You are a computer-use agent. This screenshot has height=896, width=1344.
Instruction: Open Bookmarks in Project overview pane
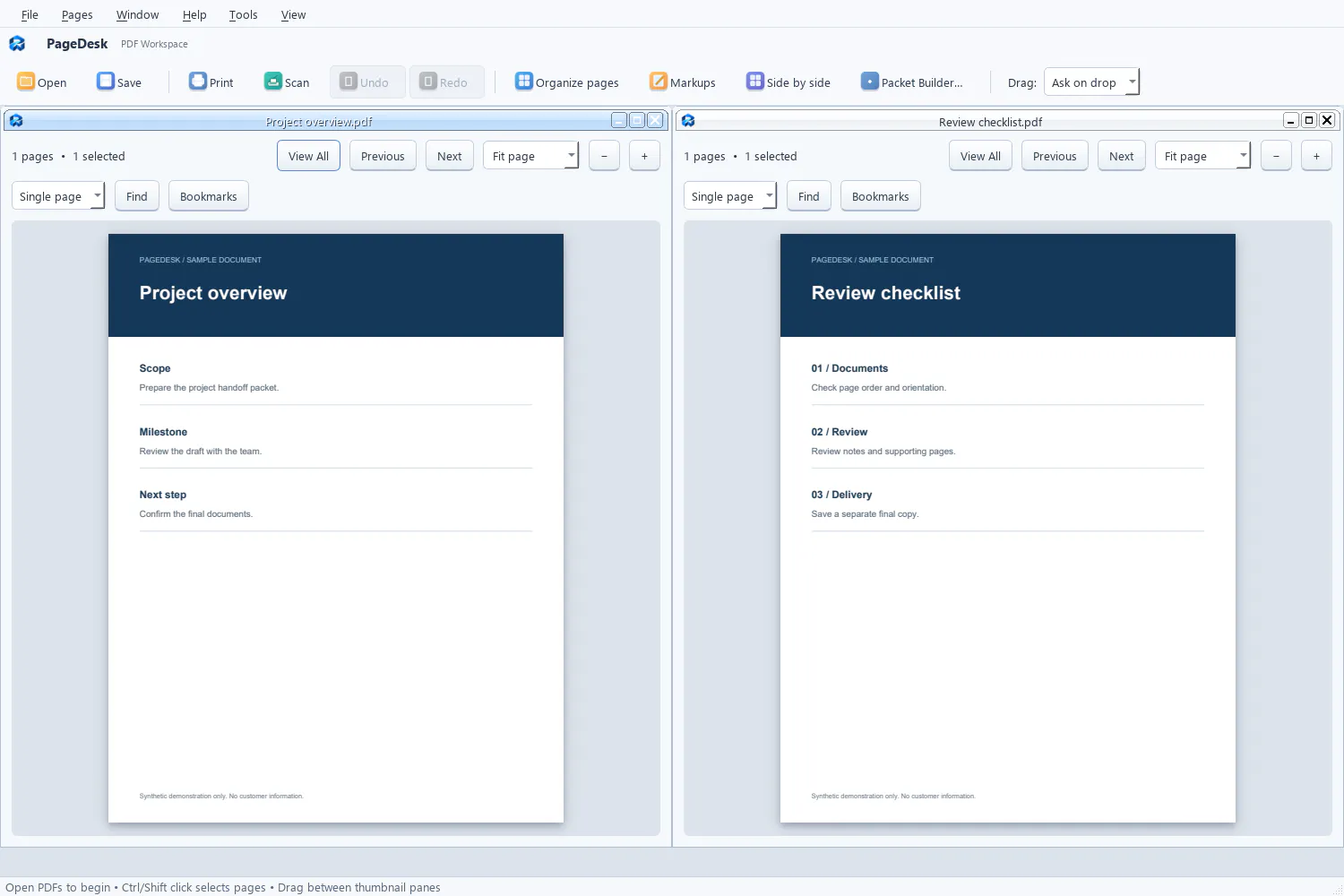[208, 196]
